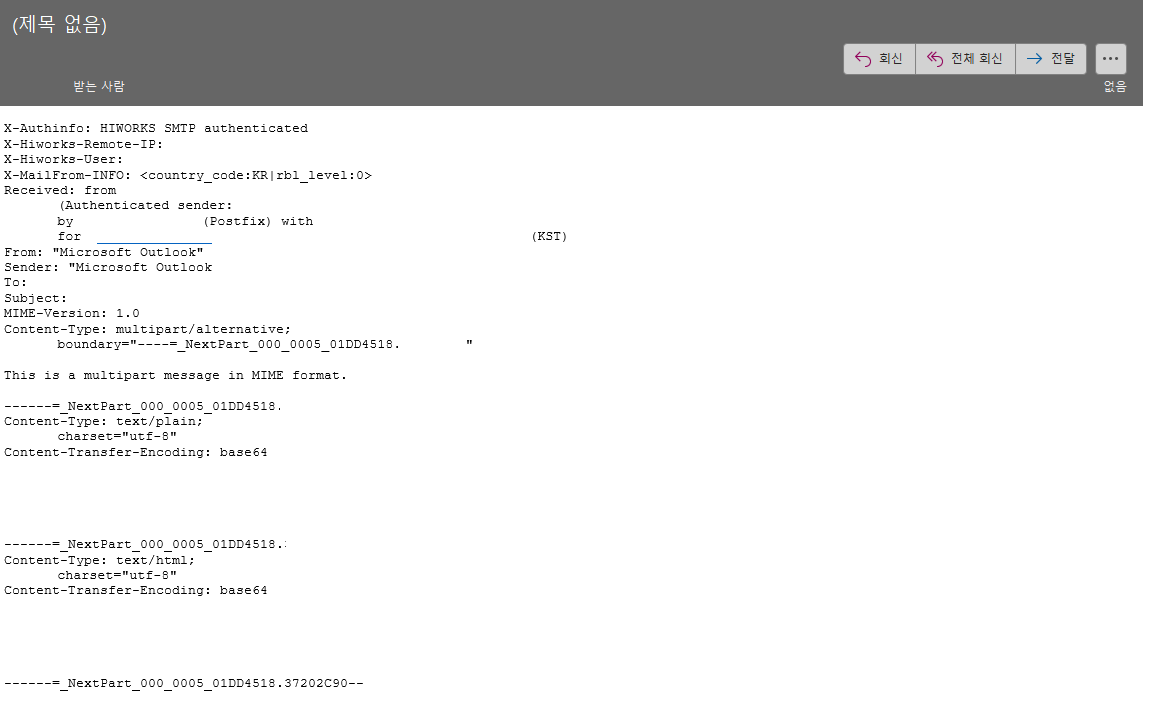Select the Sender: "Microsoft Outlook line
Viewport: 1152px width, 723px height.
click(x=108, y=267)
